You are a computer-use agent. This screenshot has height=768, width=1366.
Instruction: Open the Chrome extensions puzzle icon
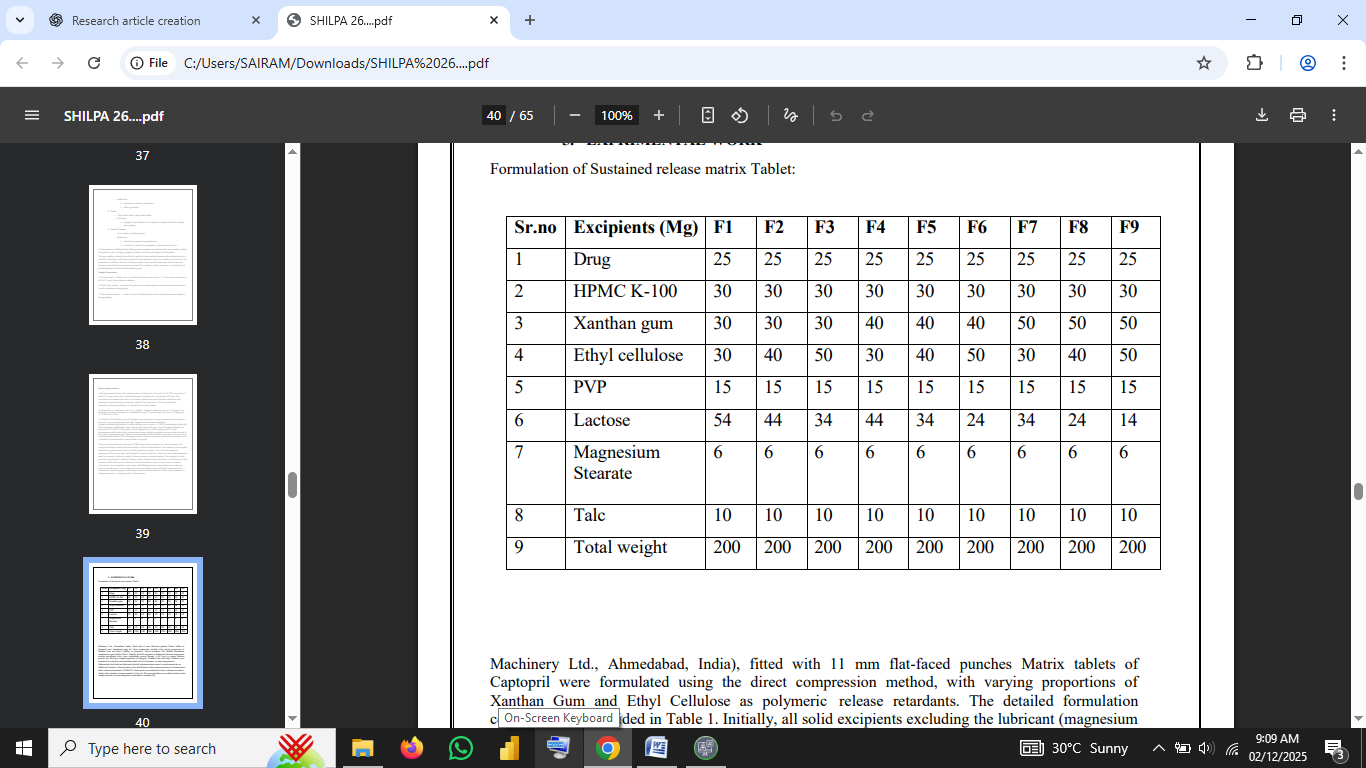click(x=1254, y=63)
